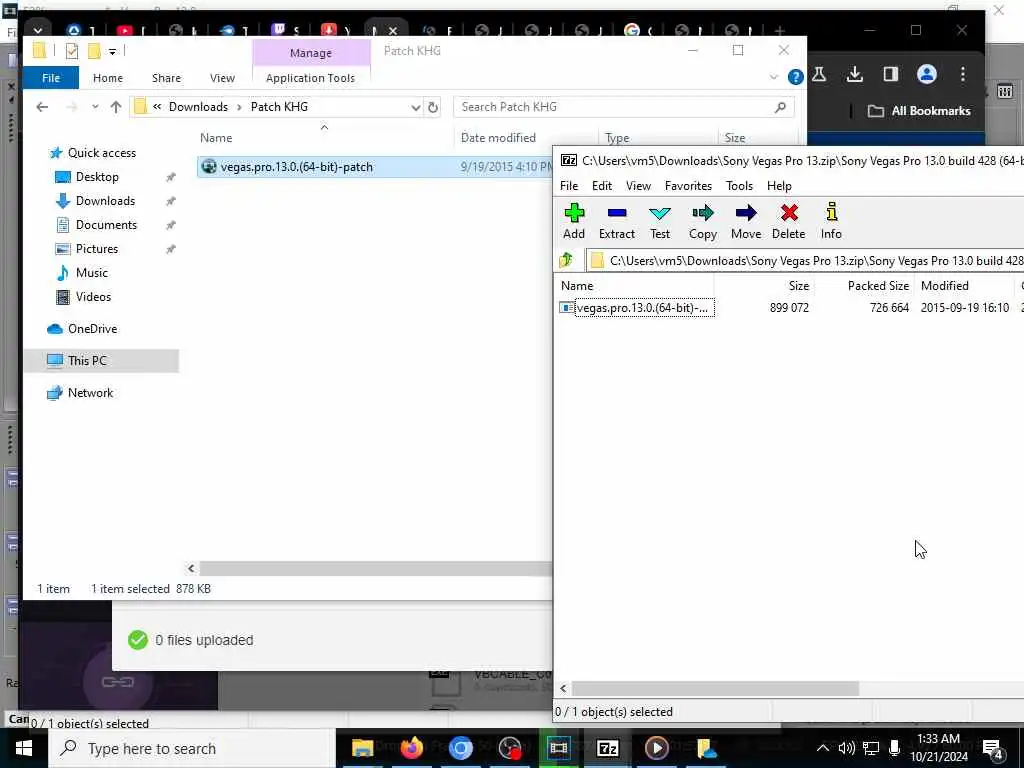1024x768 pixels.
Task: Open Chrome three-dot menu
Action: point(963,74)
